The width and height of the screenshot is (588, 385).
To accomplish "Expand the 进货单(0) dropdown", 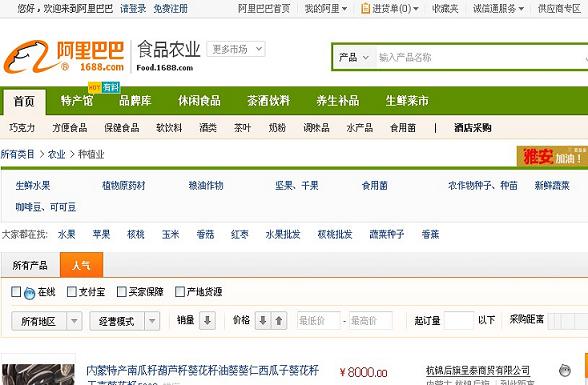I will (395, 8).
